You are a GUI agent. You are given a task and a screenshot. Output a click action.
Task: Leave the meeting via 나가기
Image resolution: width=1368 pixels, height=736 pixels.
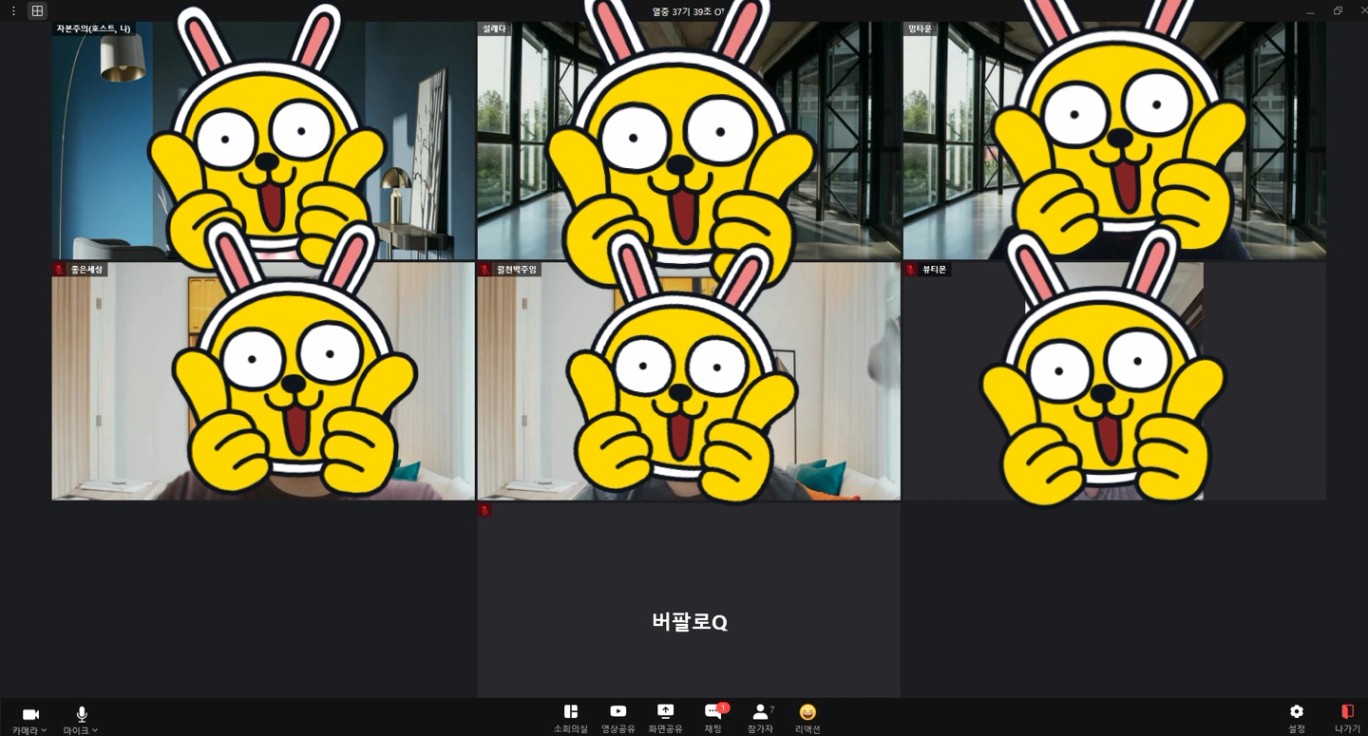pos(1347,712)
